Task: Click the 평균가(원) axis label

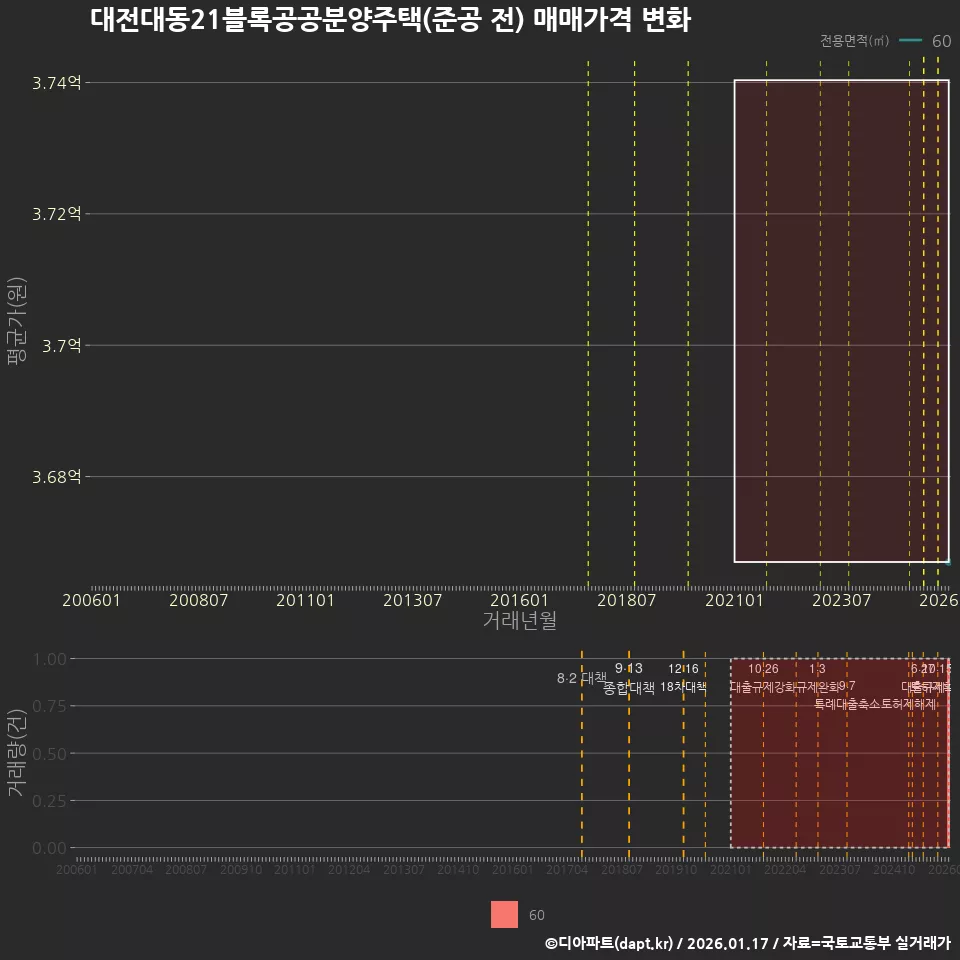Action: click(x=16, y=320)
